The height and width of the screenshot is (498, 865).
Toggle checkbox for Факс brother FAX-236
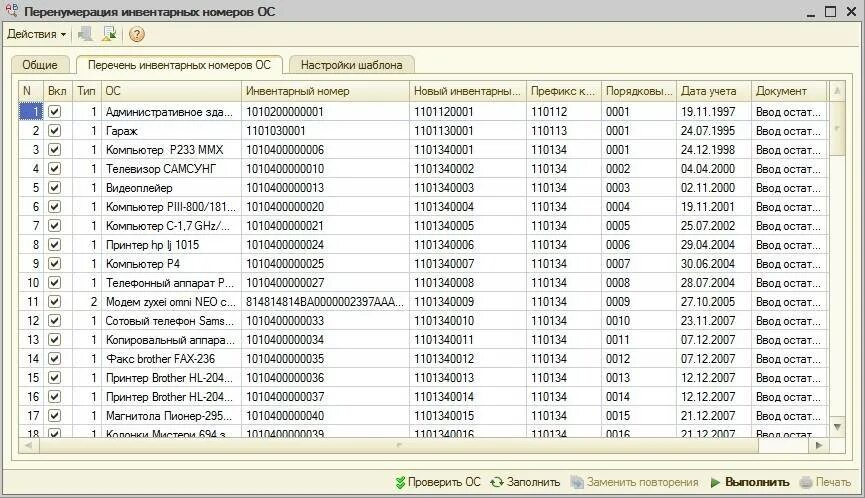(55, 358)
